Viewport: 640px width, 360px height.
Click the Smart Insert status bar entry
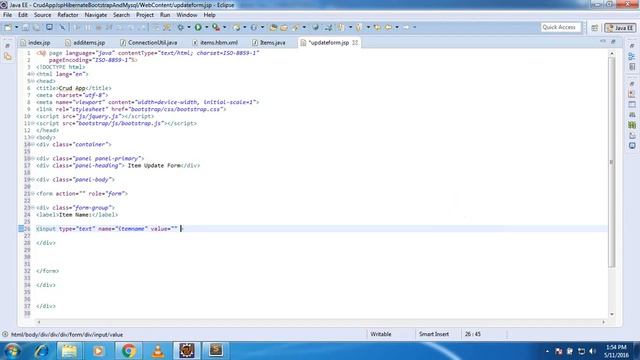click(x=434, y=334)
